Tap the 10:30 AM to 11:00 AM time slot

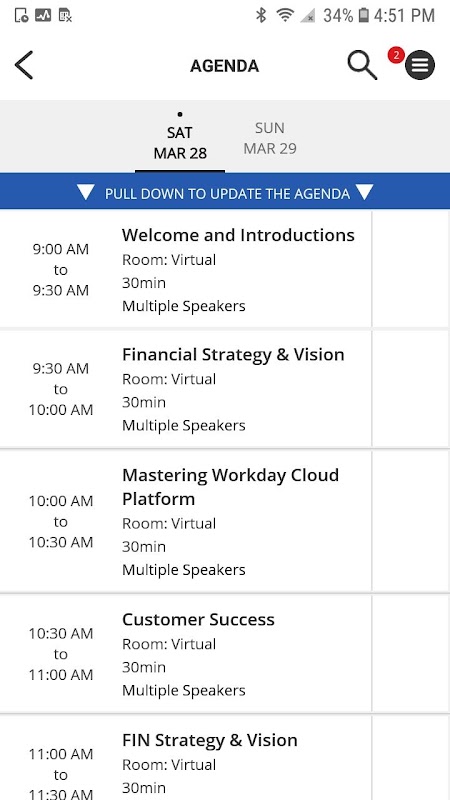(x=61, y=654)
